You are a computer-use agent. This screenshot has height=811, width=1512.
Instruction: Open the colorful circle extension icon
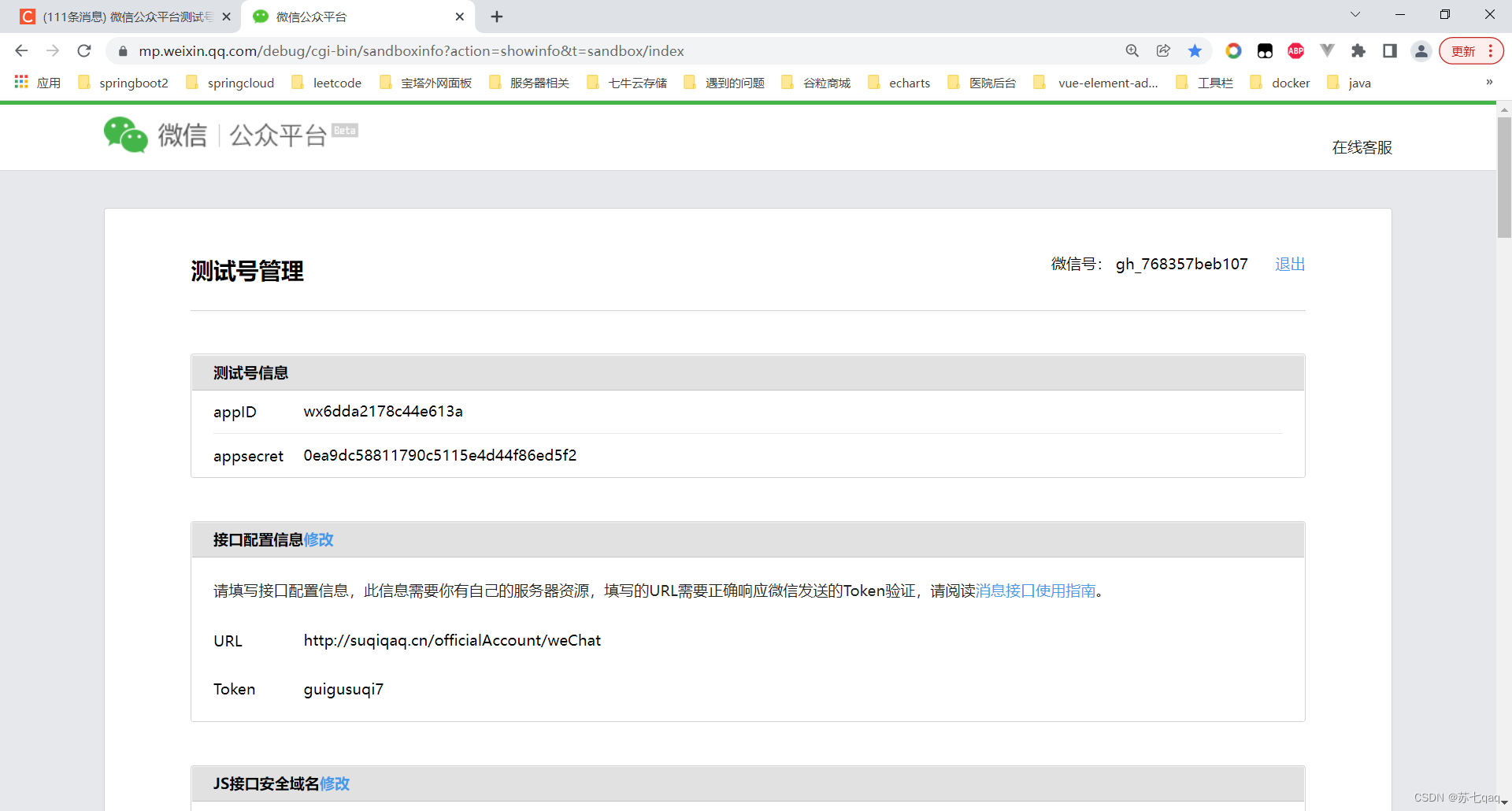[x=1233, y=50]
